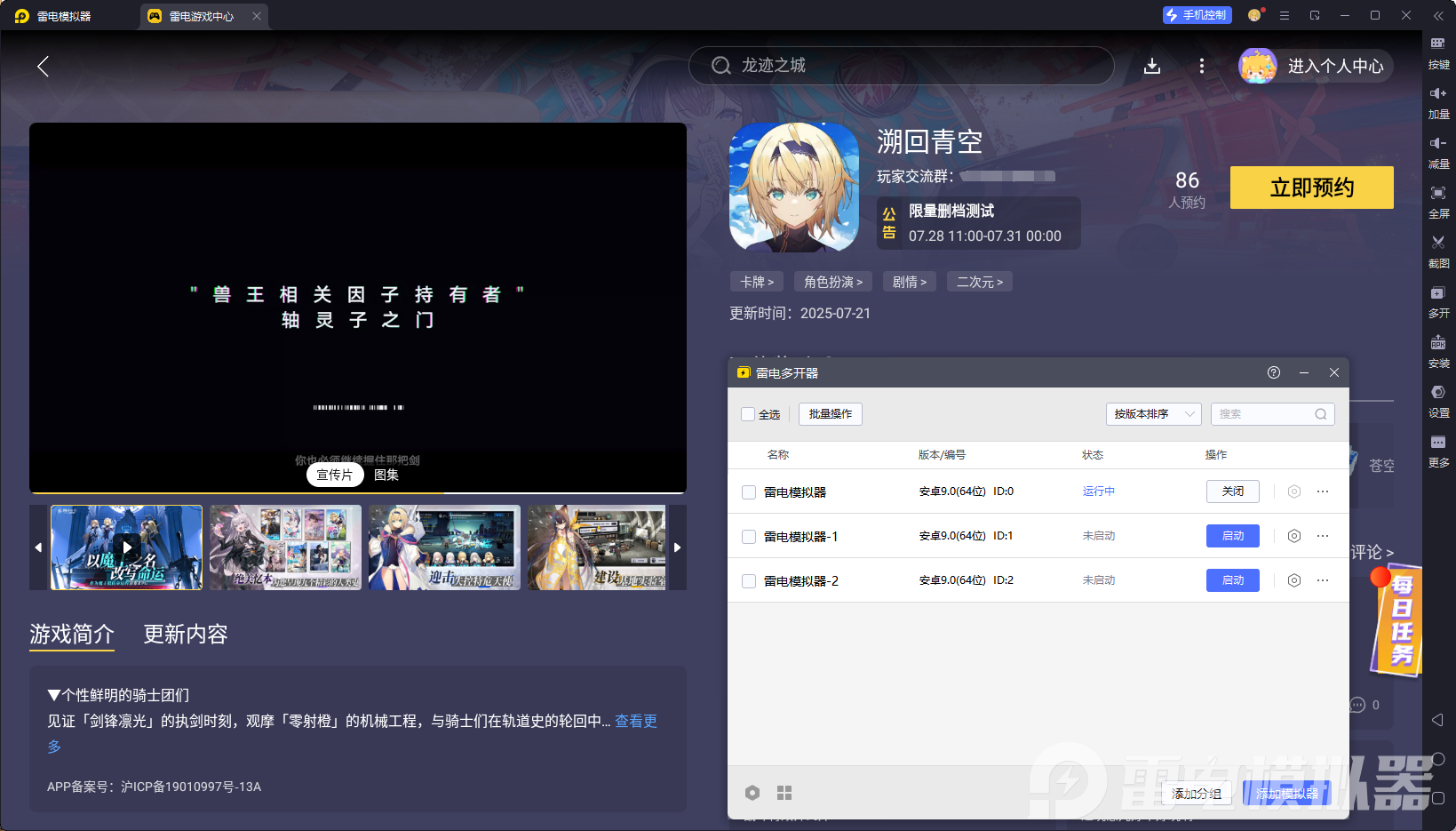Switch to the 雷电模拟器 tab
This screenshot has width=1456, height=831.
[x=64, y=16]
